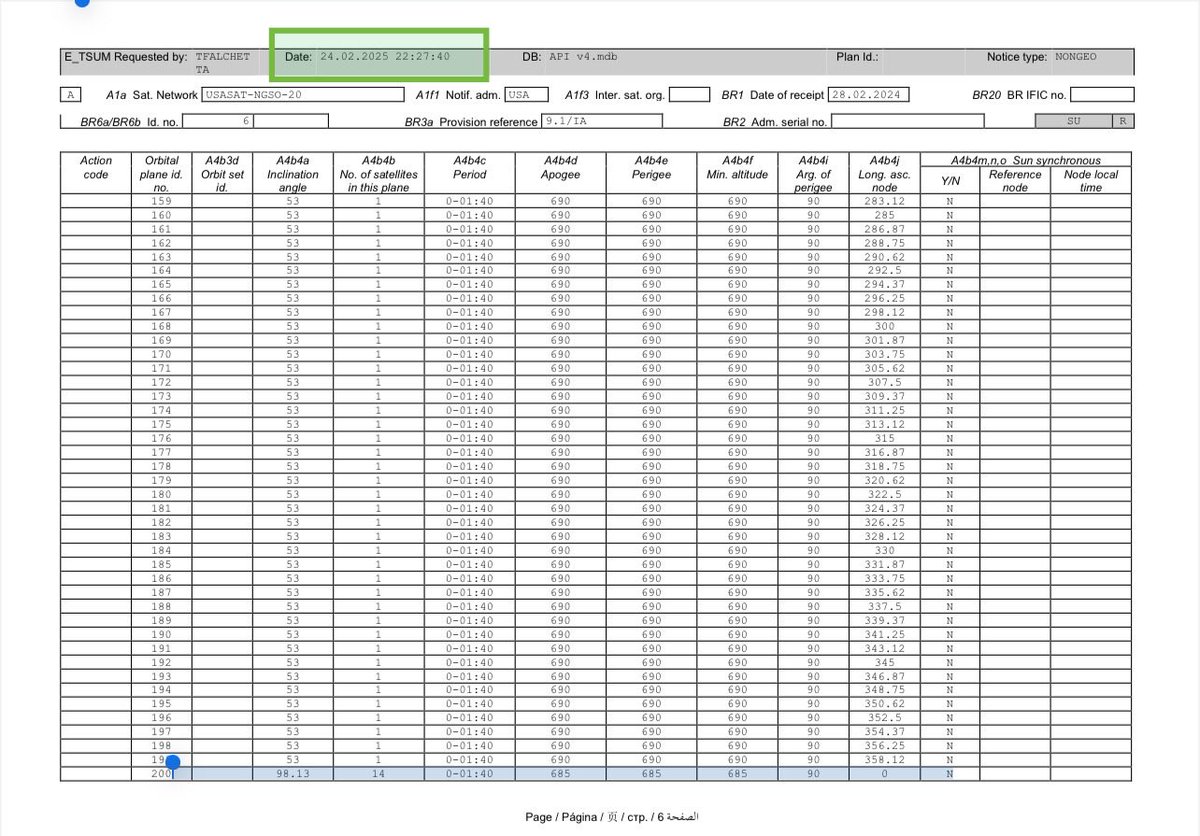Select Apogee value 685 in row 200

pos(560,774)
